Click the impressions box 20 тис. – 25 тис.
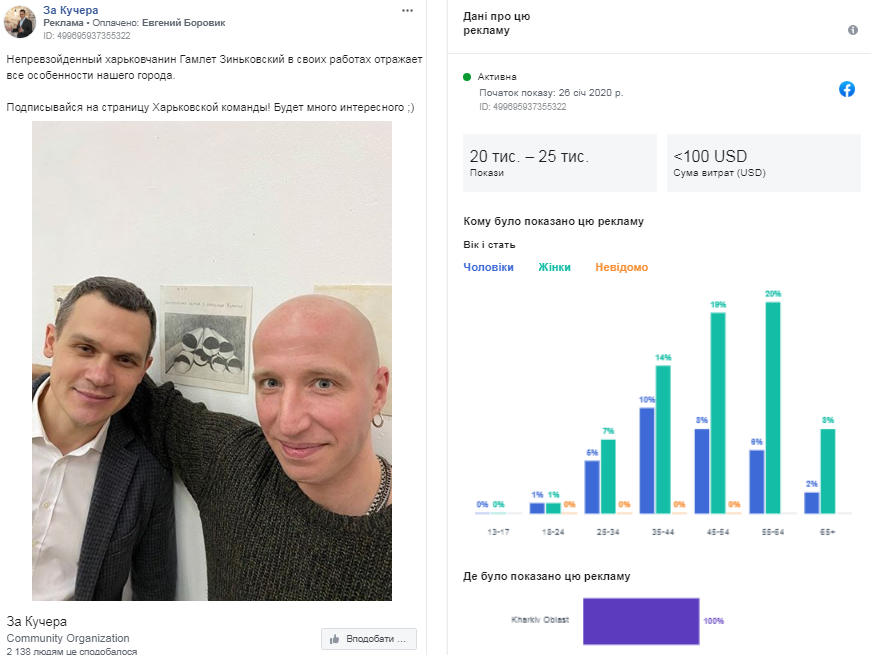 click(560, 163)
